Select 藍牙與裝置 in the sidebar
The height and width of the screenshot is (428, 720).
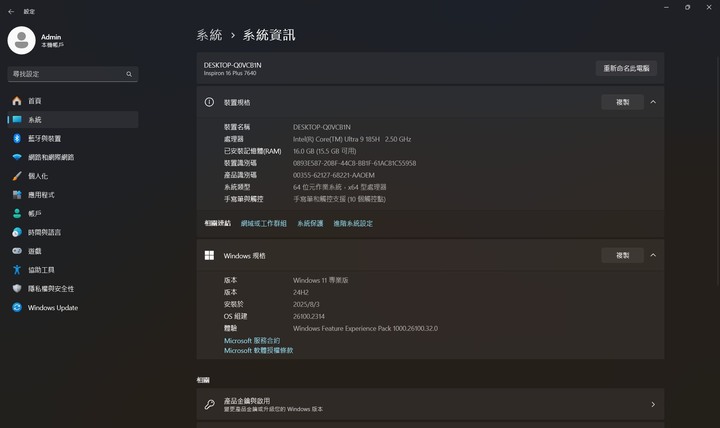coord(73,138)
